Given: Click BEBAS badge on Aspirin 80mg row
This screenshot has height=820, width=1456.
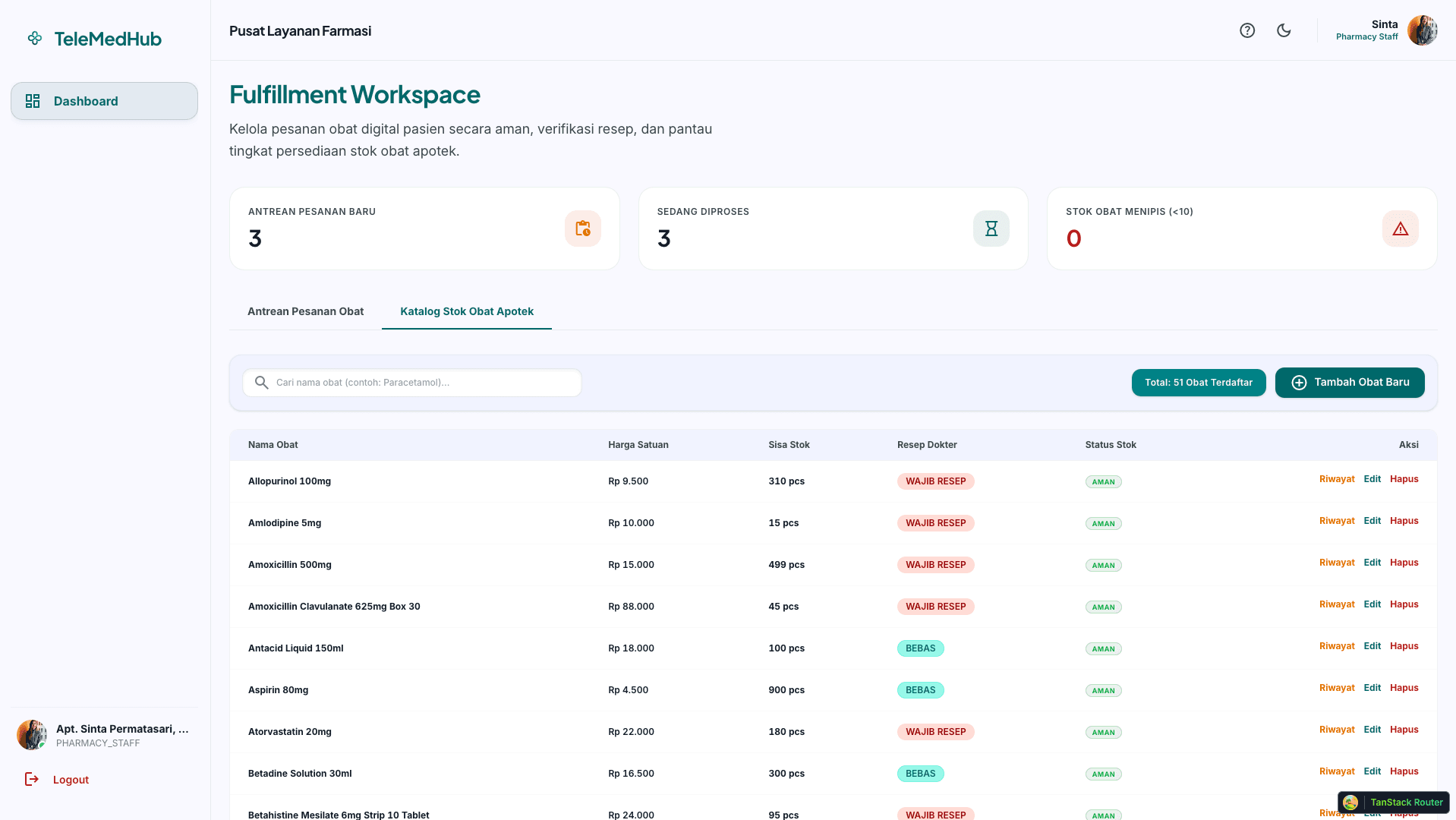Looking at the screenshot, I should point(920,690).
